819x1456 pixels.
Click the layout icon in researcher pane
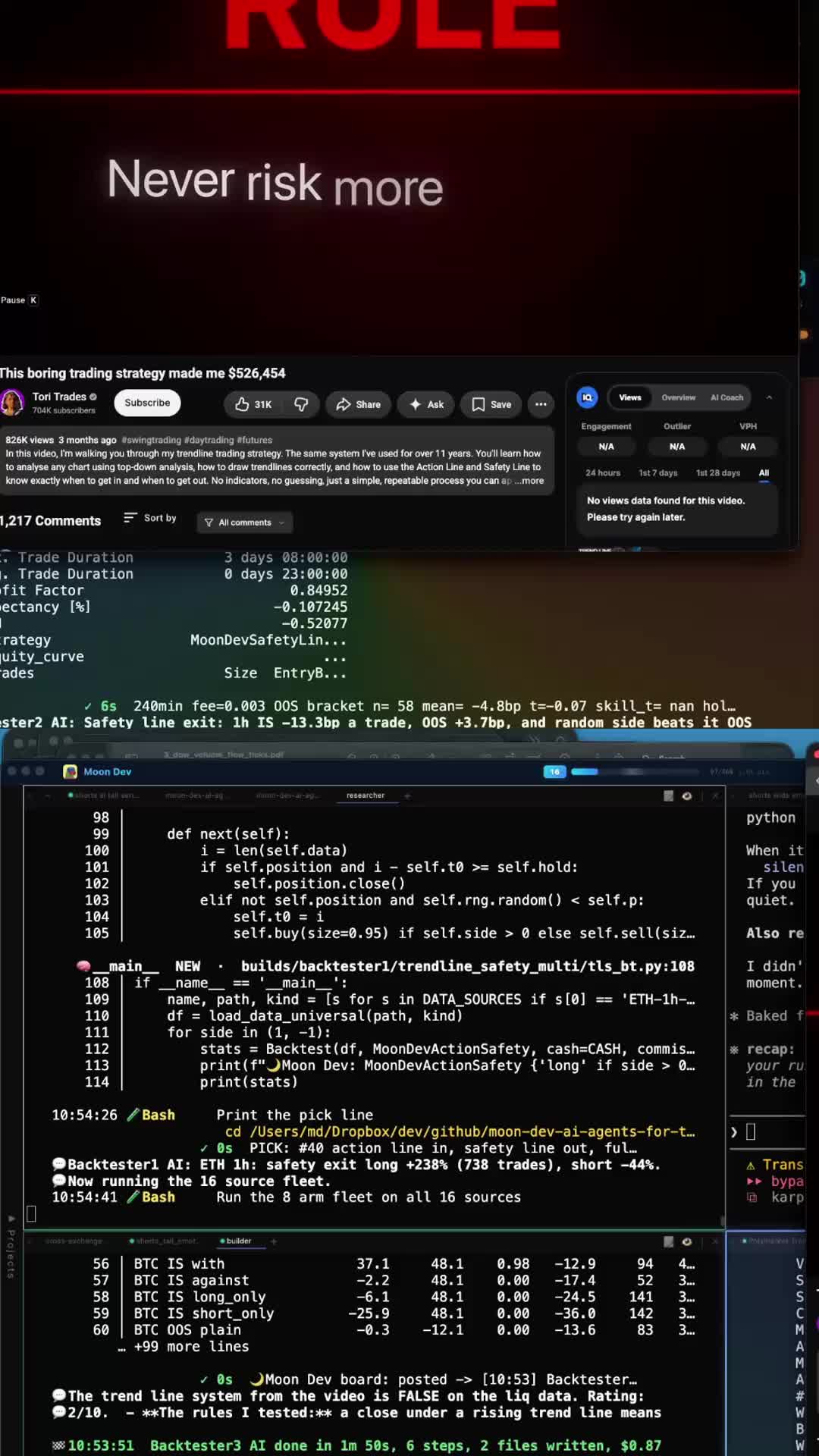click(668, 795)
